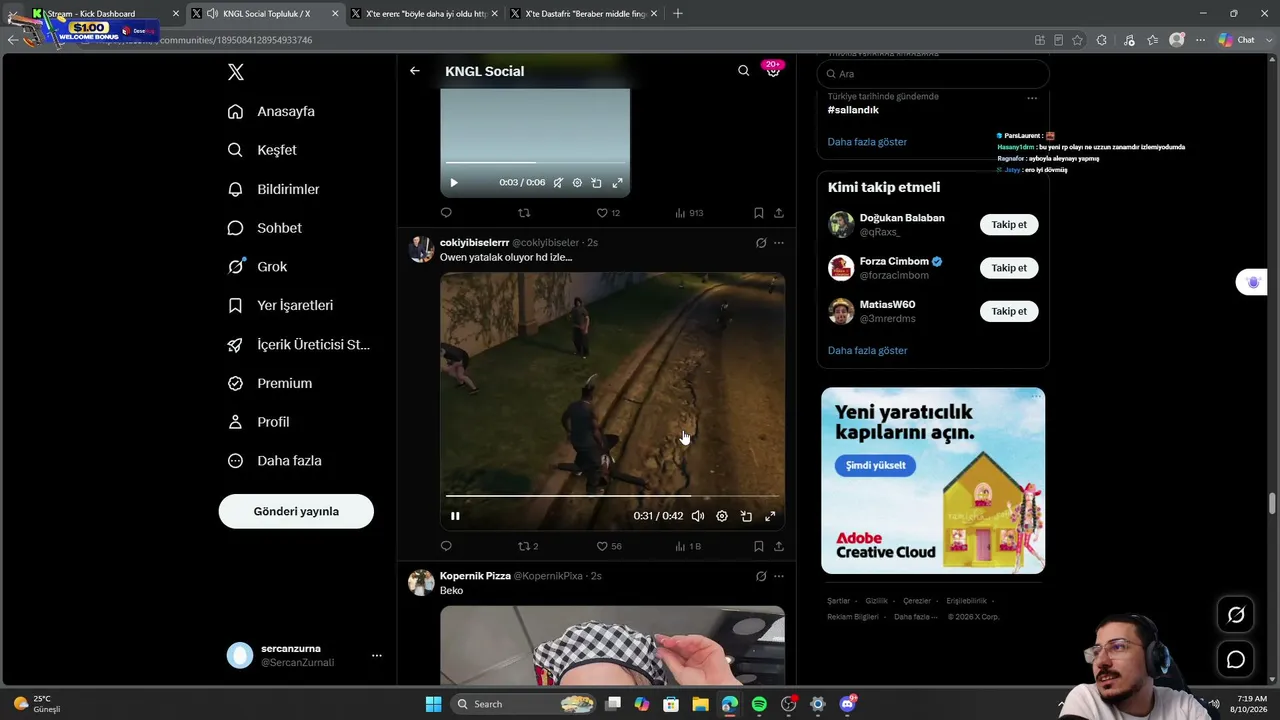Expand the Daha fazla sidebar menu

coord(275,461)
